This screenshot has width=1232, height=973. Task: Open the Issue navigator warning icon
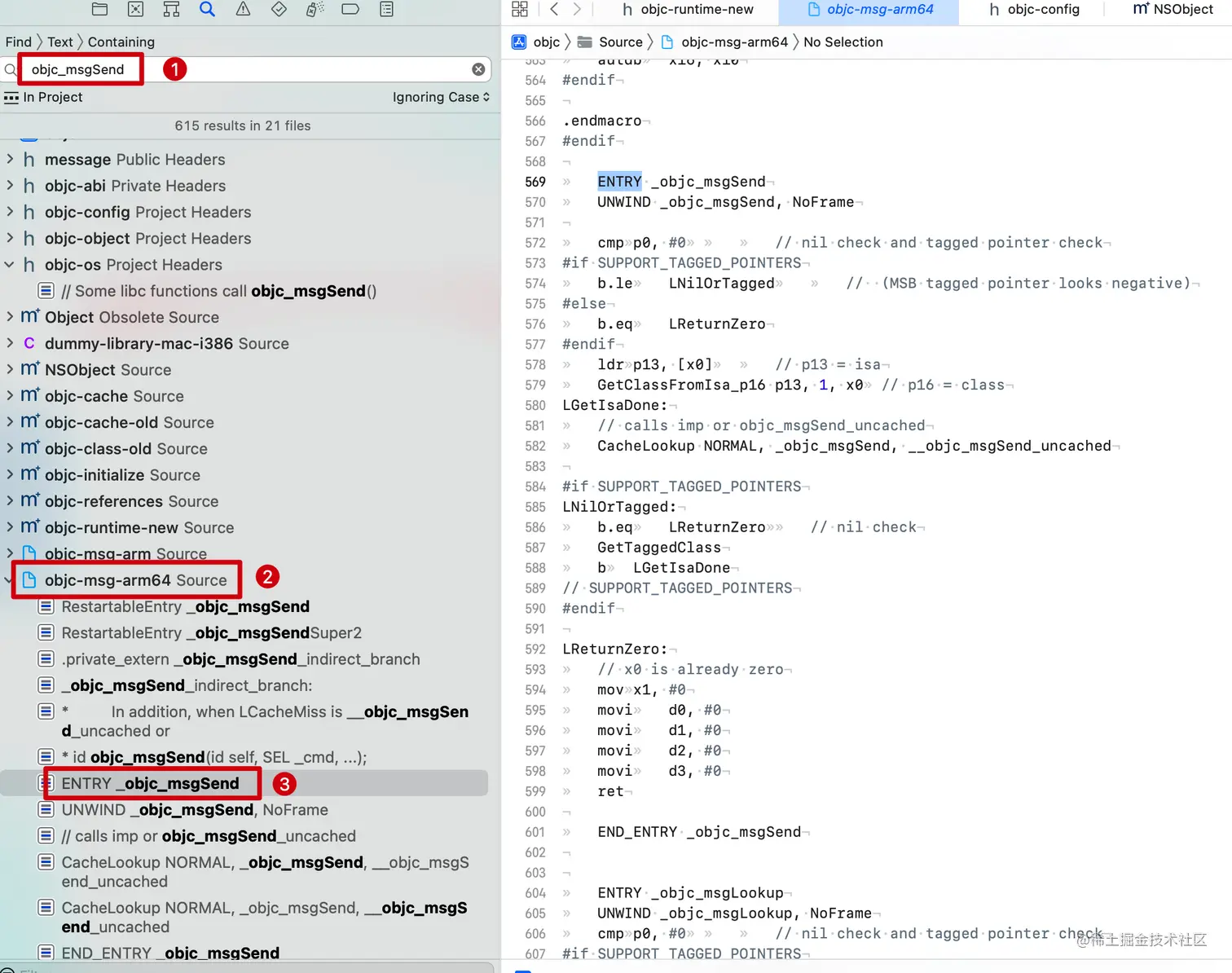coord(242,10)
